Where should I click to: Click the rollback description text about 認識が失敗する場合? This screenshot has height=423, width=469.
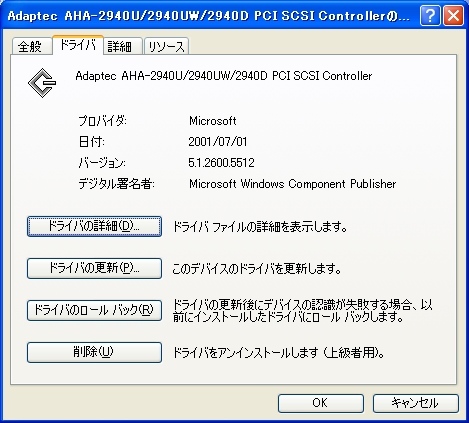tap(303, 311)
